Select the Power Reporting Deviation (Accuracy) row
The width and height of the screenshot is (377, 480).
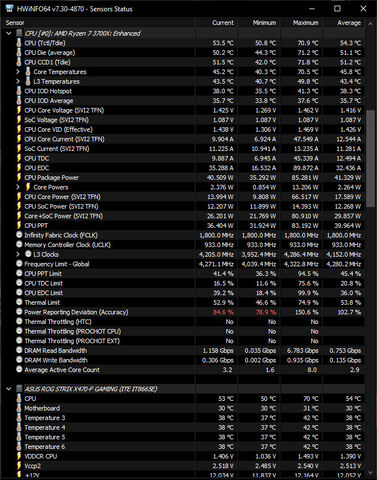[183, 312]
